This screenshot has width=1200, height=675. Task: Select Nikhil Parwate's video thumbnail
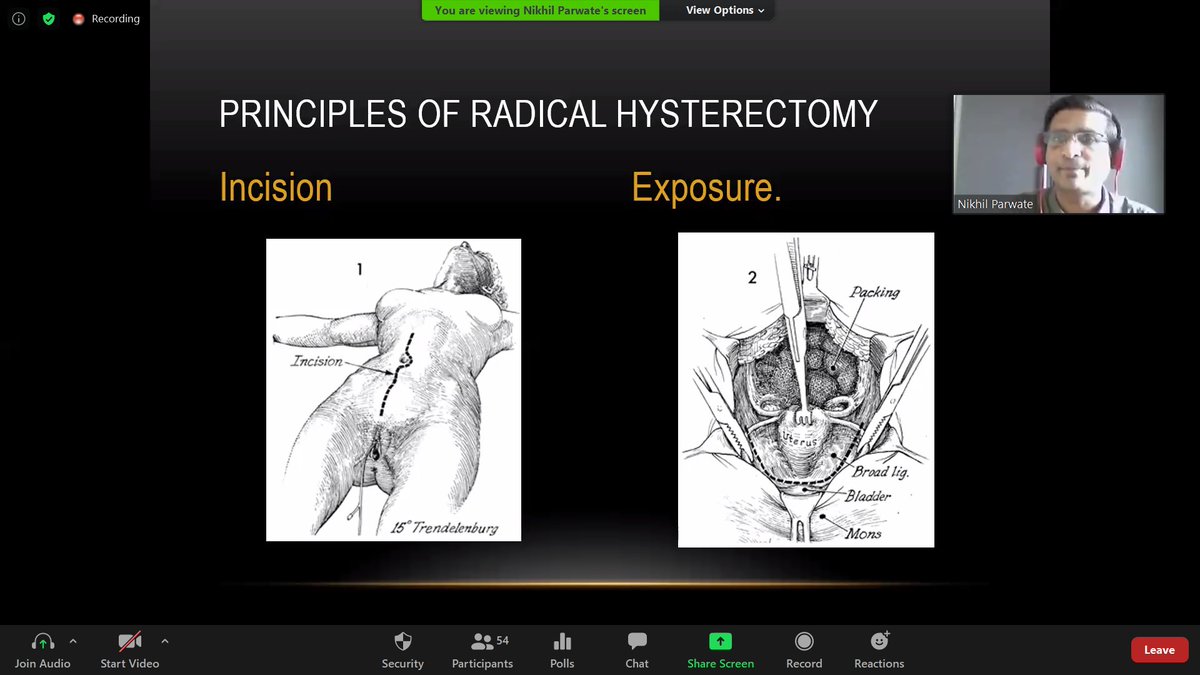(x=1058, y=154)
